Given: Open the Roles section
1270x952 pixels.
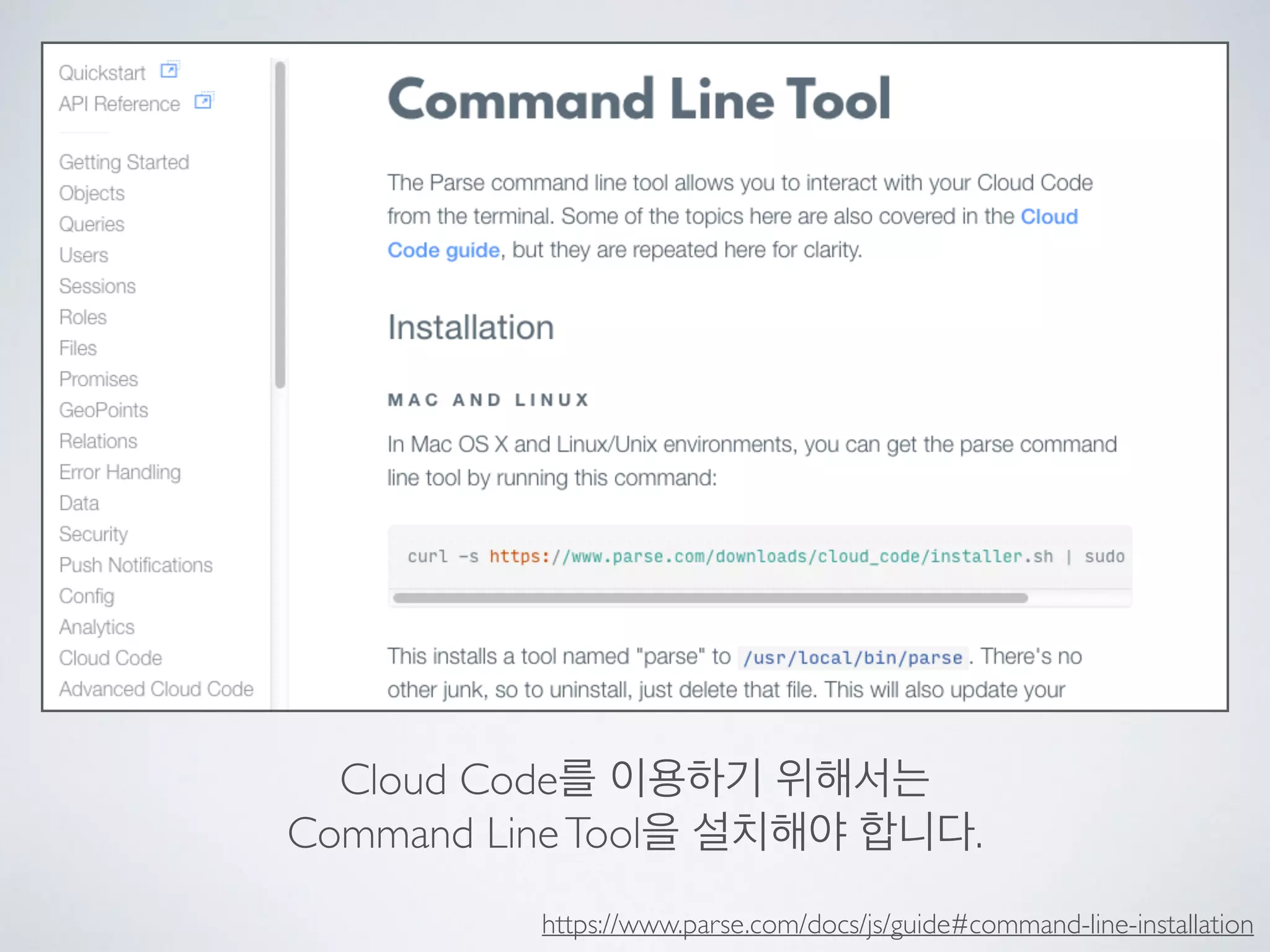Looking at the screenshot, I should [83, 317].
